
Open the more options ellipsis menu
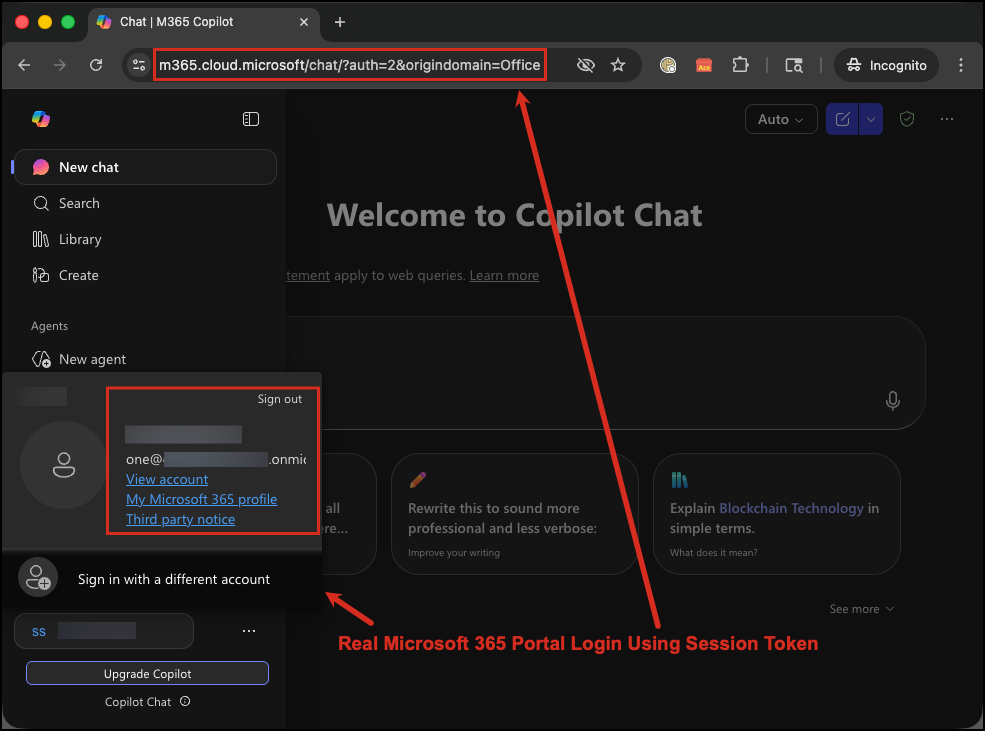(x=946, y=118)
